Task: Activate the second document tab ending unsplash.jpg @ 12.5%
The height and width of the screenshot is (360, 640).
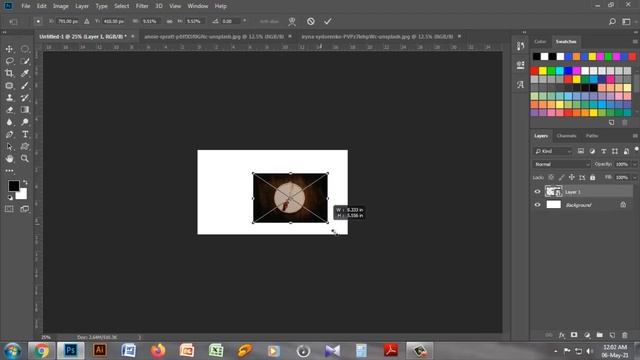Action: click(214, 36)
